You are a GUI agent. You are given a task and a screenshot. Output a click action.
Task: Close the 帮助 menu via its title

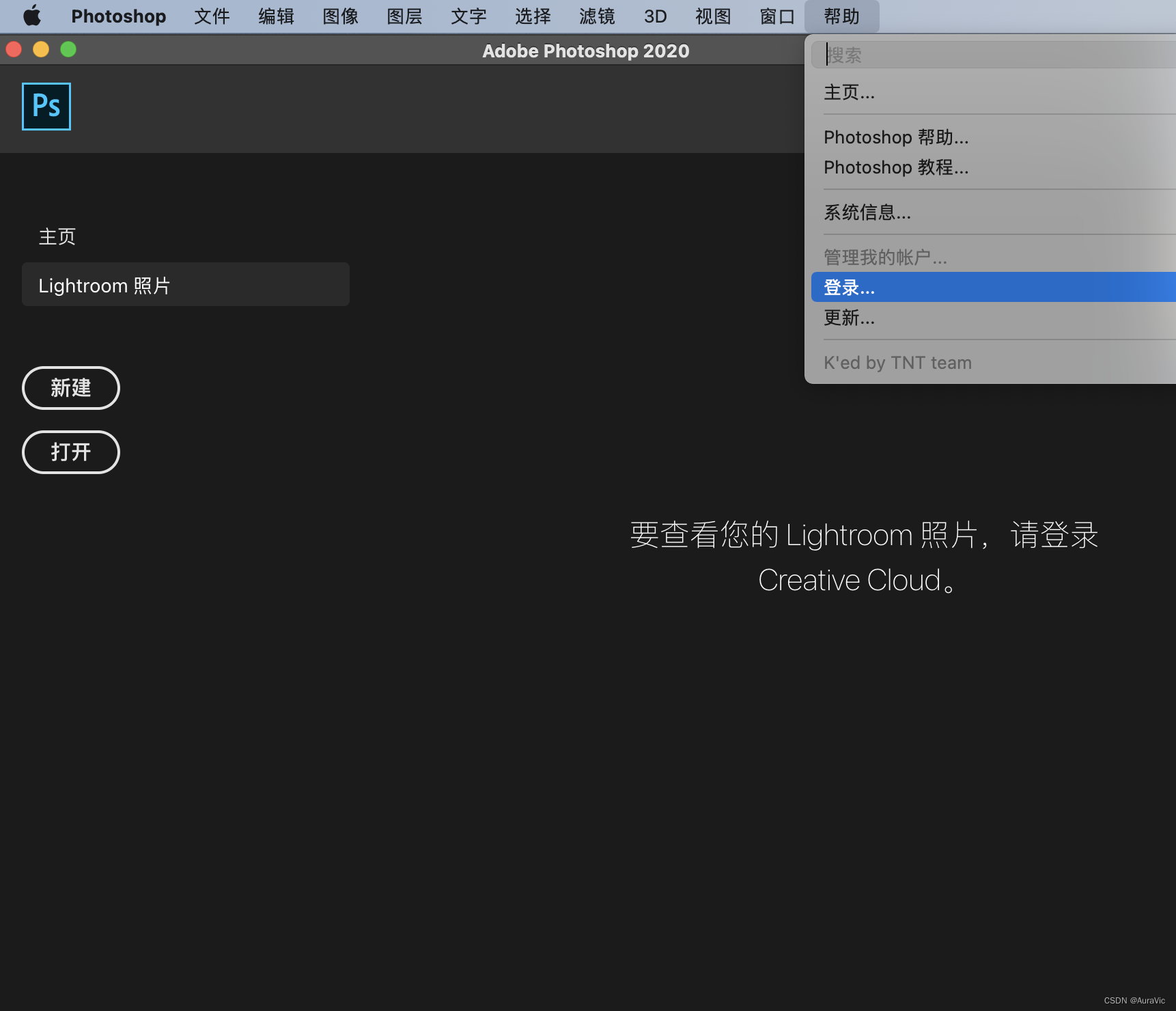(x=841, y=16)
